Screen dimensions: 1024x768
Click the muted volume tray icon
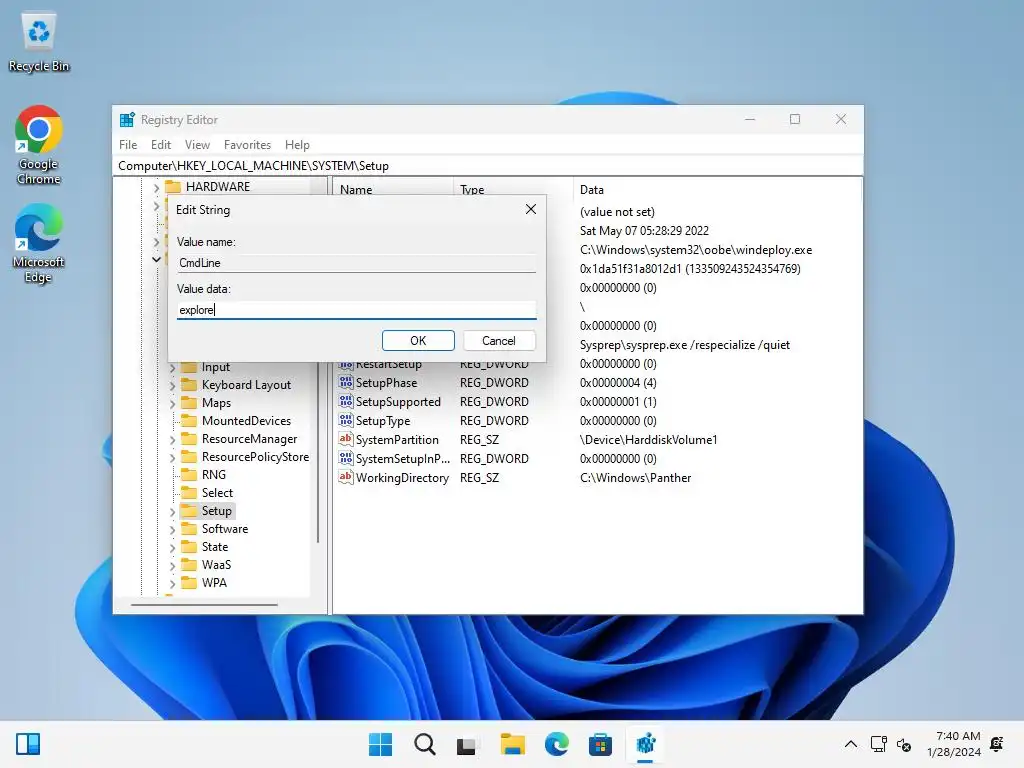[904, 744]
